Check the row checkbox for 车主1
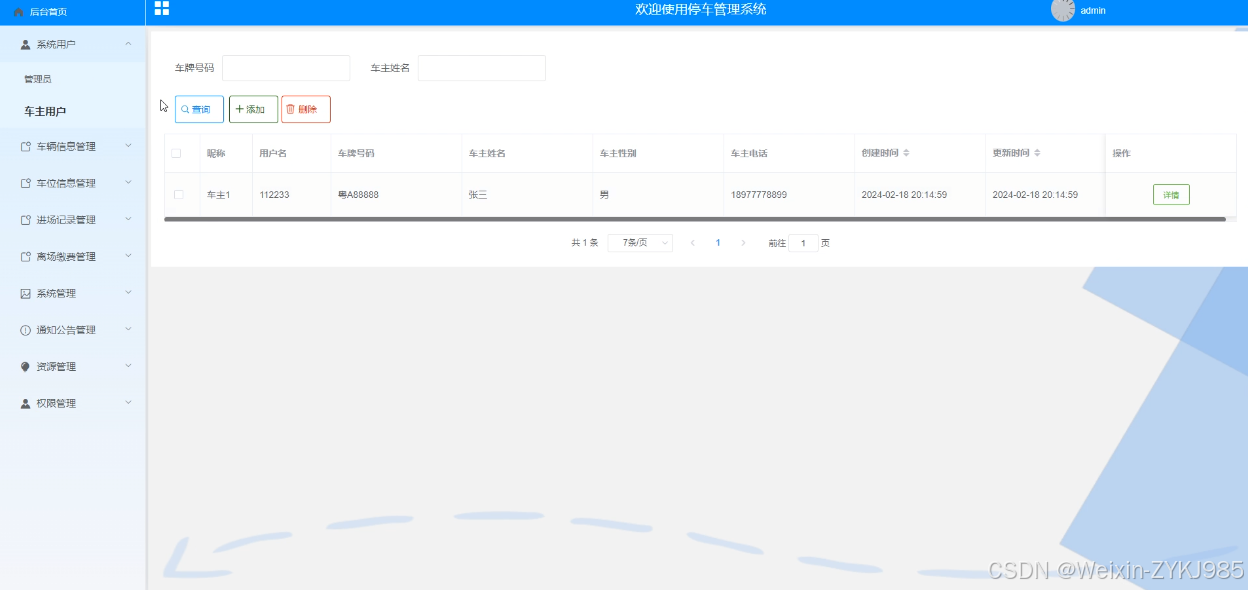Viewport: 1248px width, 590px height. 179,194
